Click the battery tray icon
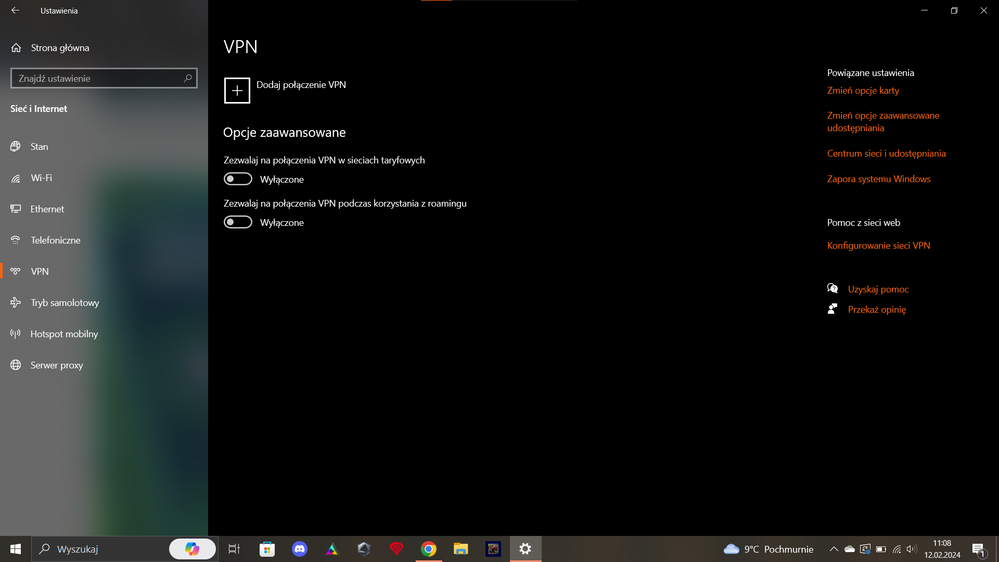This screenshot has height=562, width=999. pos(881,549)
